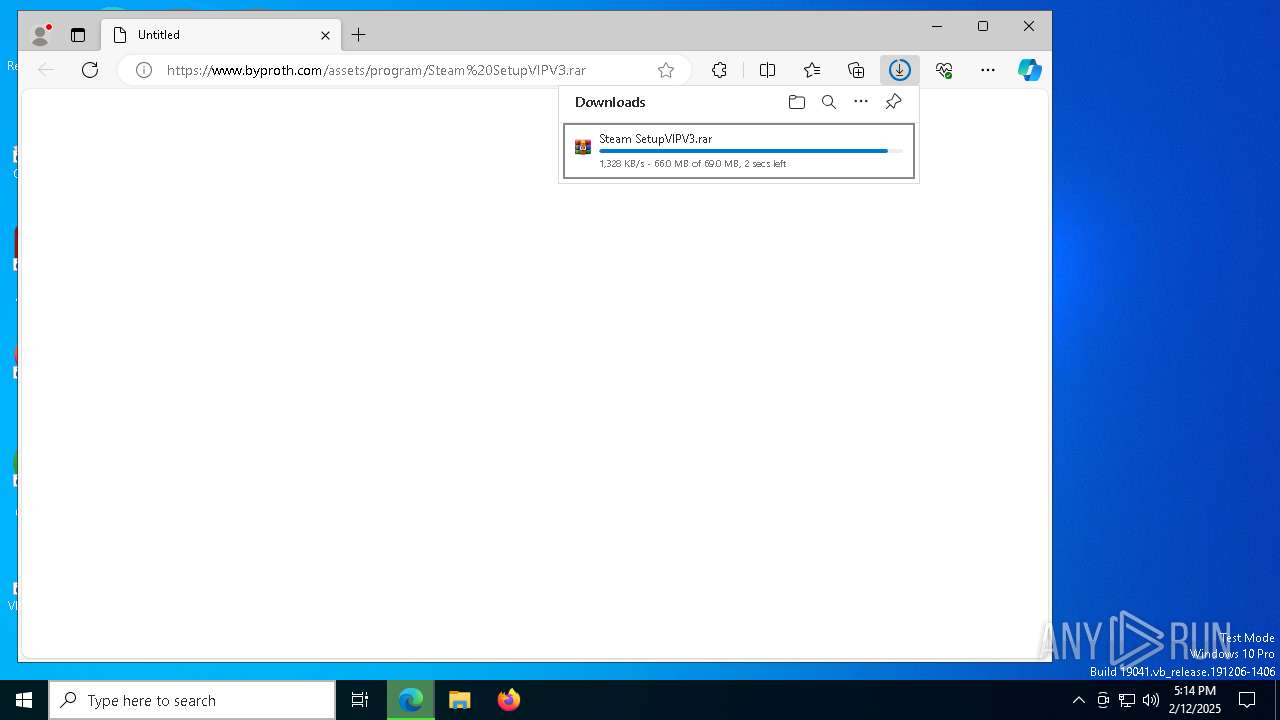Viewport: 1280px width, 720px height.
Task: Toggle split screen view
Action: tap(767, 70)
